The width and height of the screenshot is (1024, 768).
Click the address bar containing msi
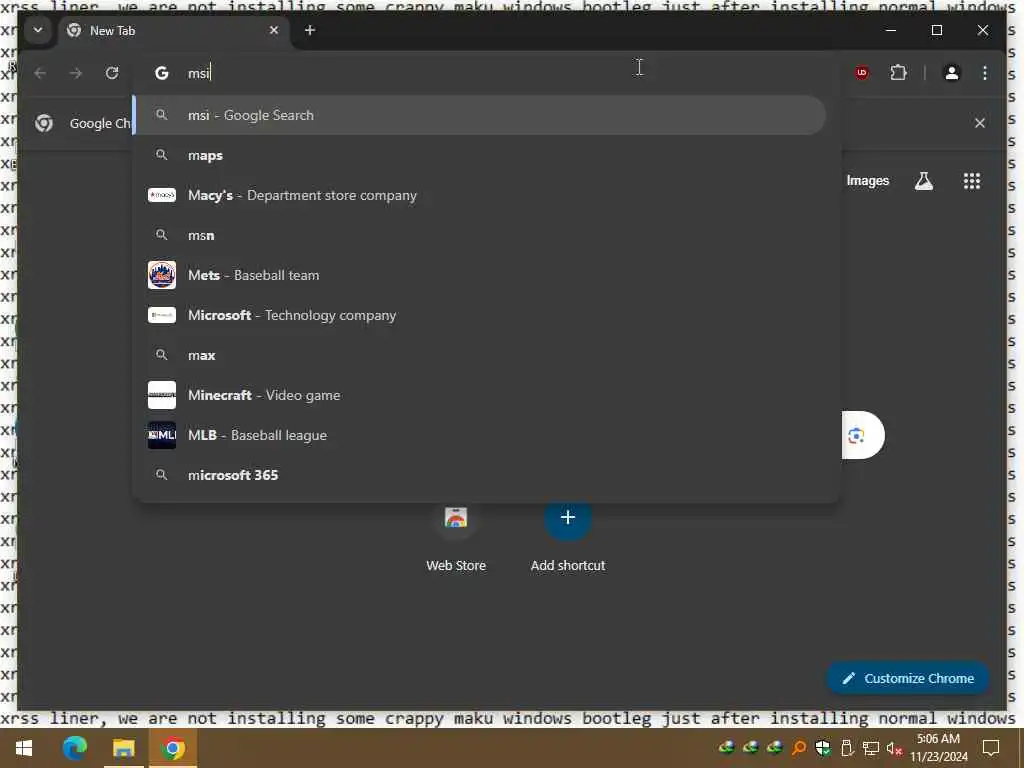pos(487,73)
